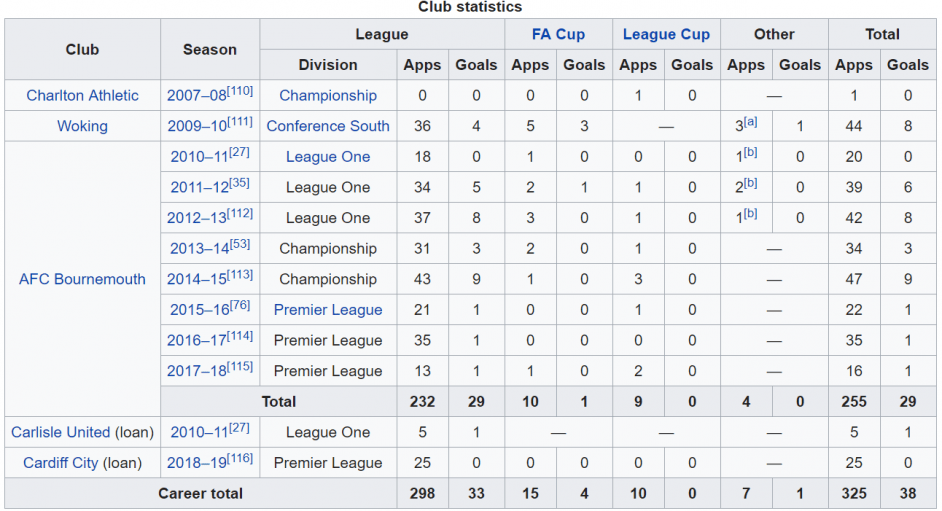Open the Carlisle United link

[61, 432]
